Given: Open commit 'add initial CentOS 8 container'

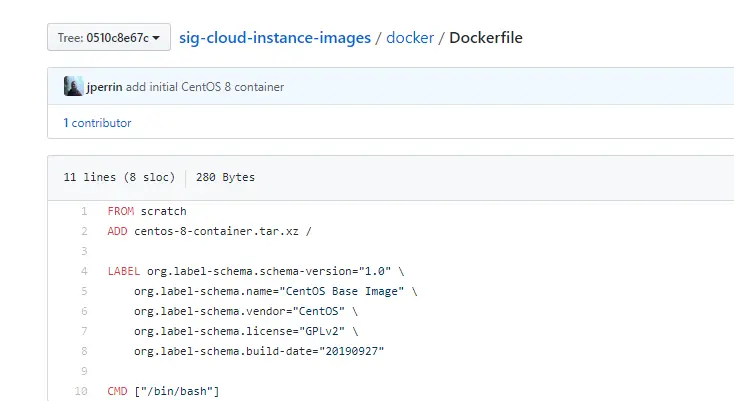Looking at the screenshot, I should tap(205, 87).
